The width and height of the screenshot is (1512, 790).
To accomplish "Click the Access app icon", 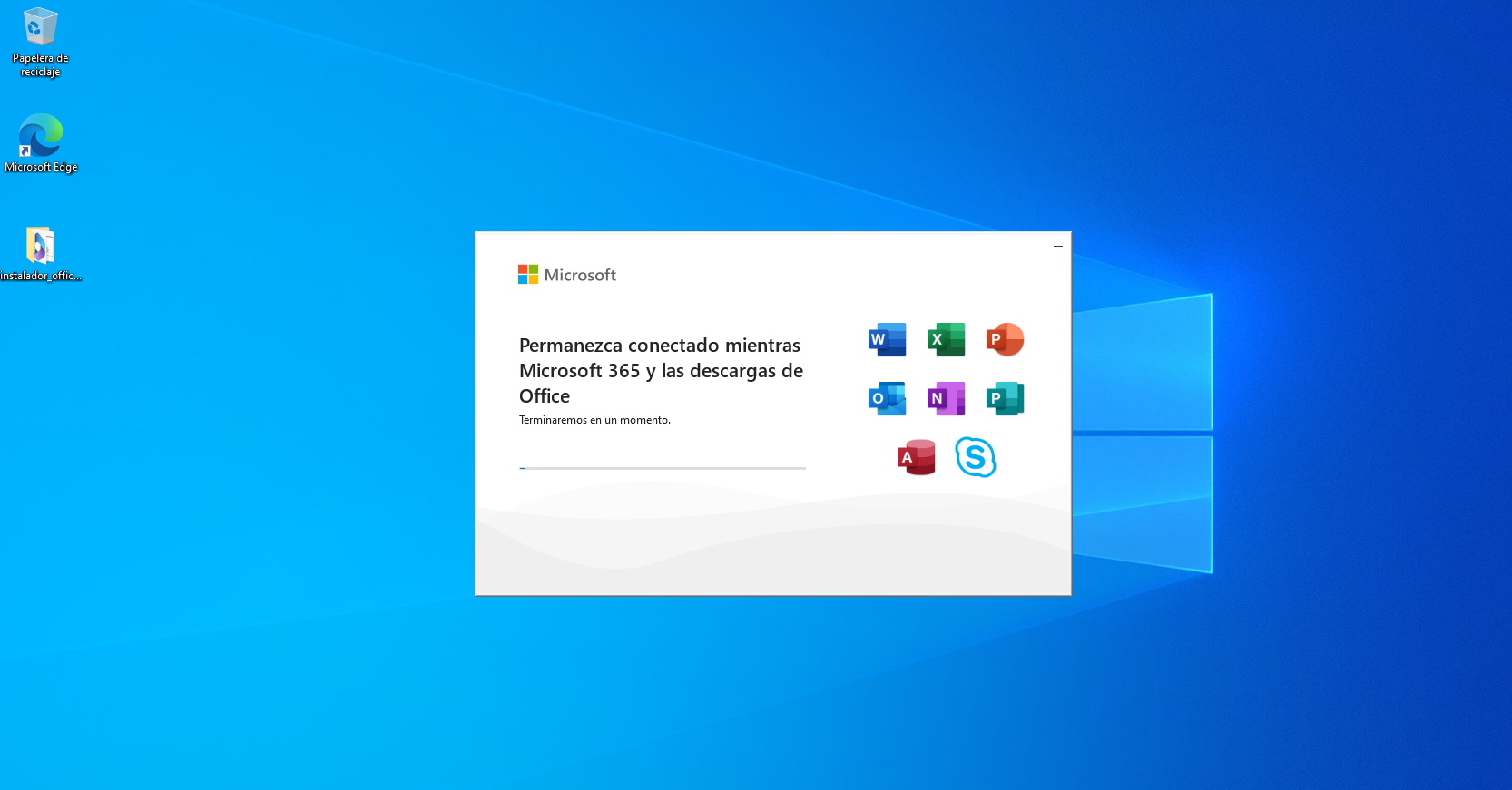I will pyautogui.click(x=916, y=457).
